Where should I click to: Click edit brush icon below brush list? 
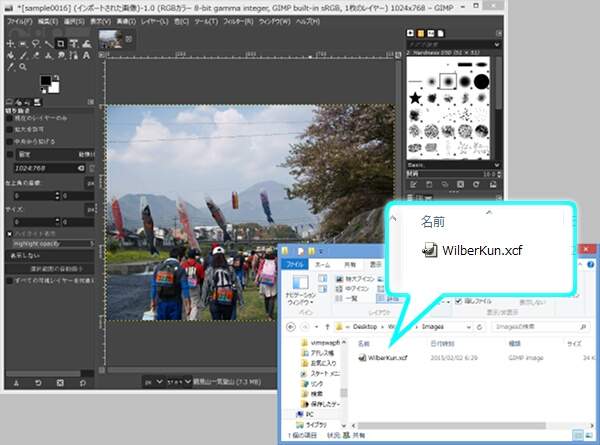coord(413,185)
